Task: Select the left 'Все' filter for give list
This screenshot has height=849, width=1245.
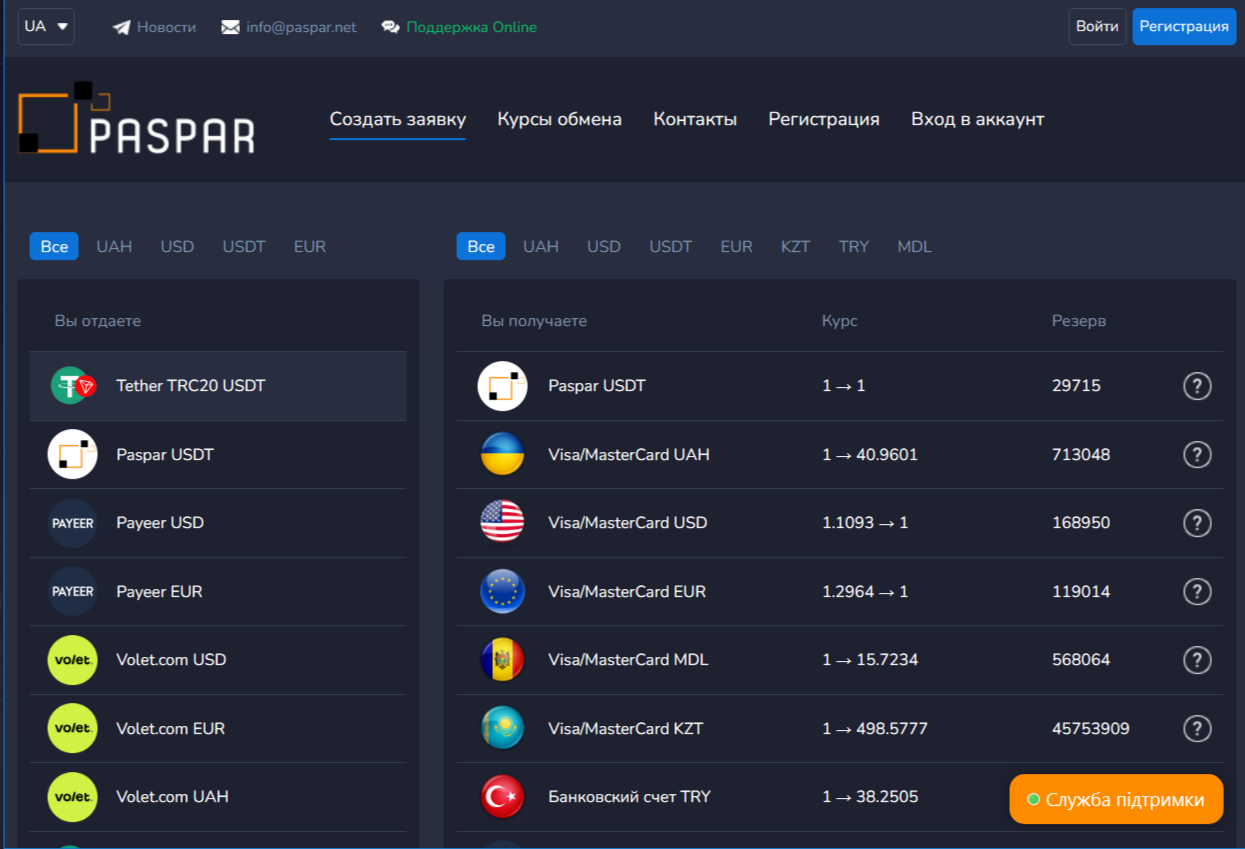Action: click(54, 247)
